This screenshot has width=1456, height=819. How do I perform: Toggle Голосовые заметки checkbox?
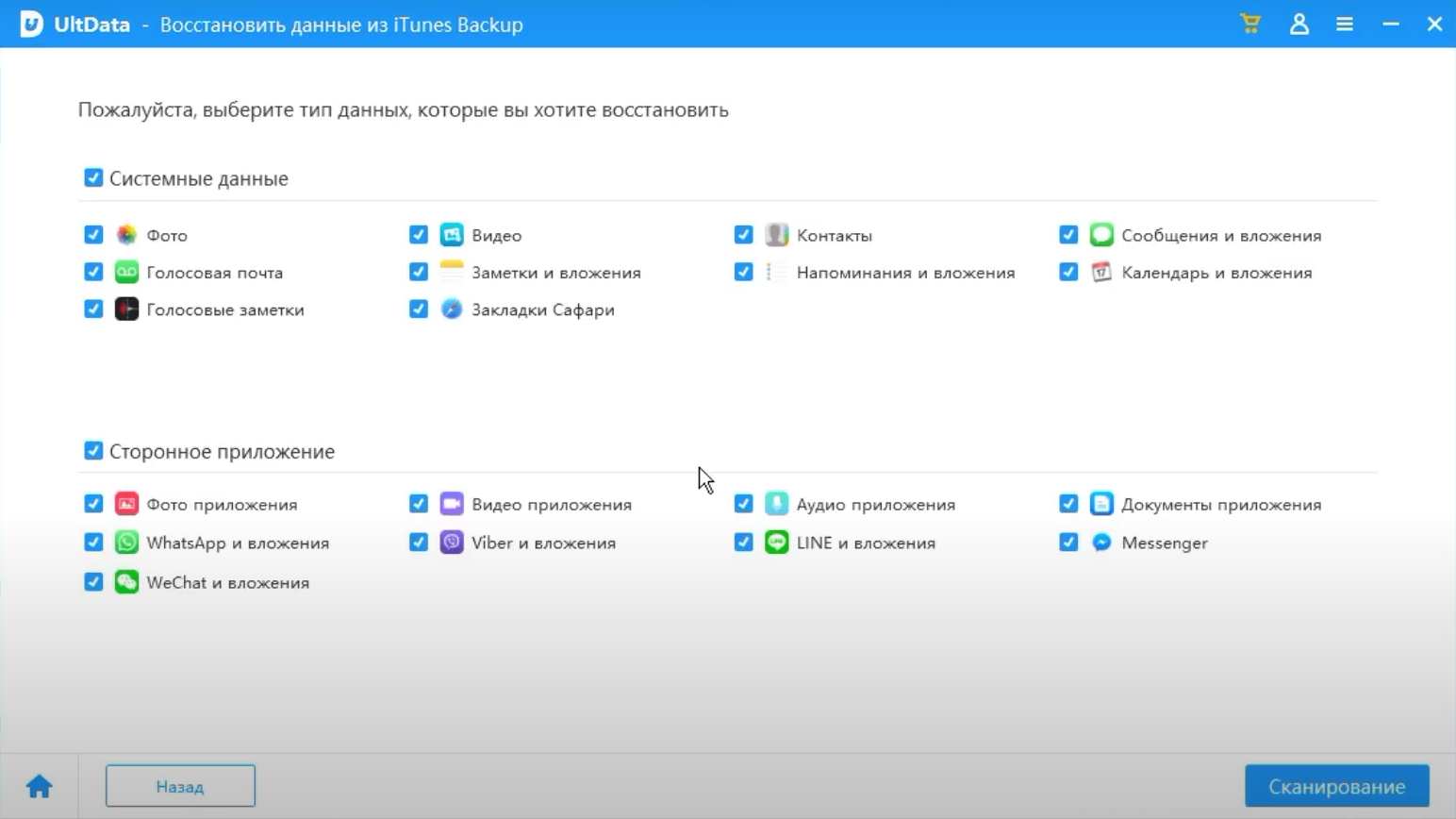coord(93,309)
